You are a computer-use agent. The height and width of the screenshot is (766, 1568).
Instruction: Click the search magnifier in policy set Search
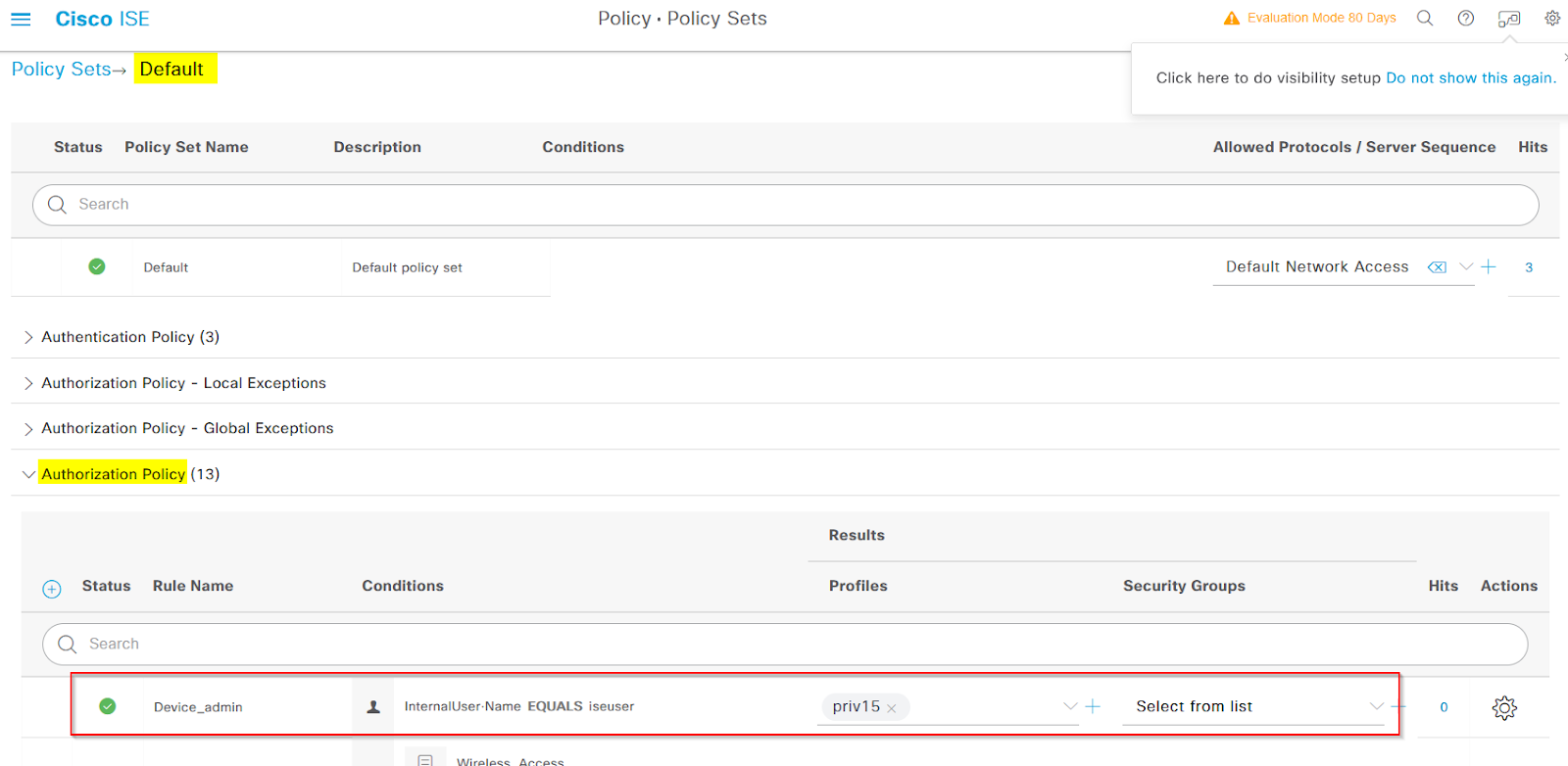[x=57, y=205]
